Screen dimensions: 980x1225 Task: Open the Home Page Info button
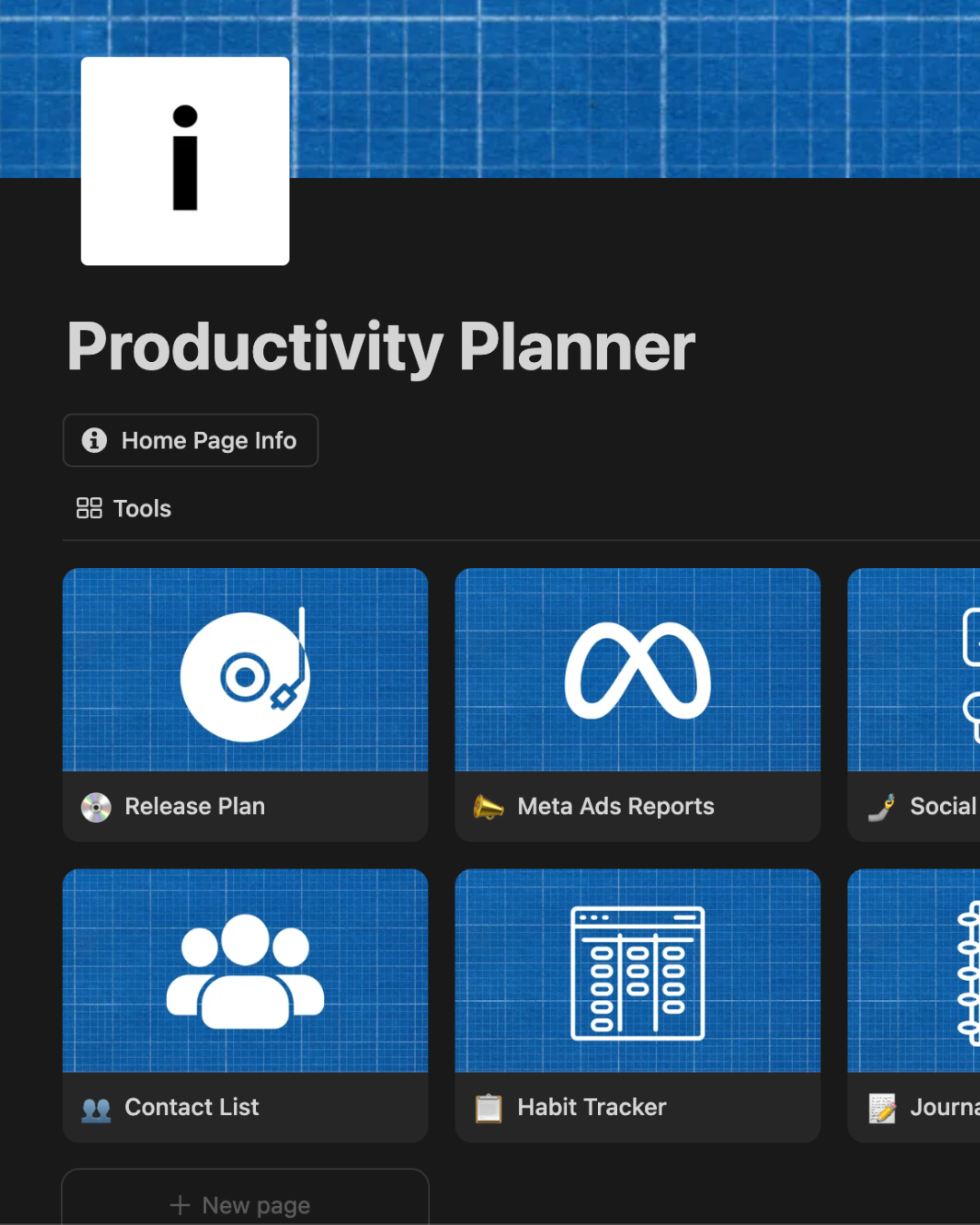(191, 440)
